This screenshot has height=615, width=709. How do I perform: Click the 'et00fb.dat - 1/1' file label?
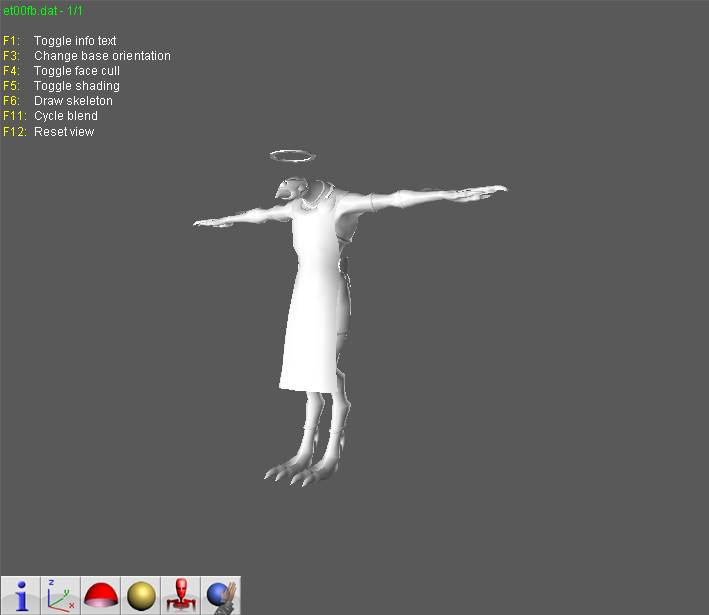[43, 11]
